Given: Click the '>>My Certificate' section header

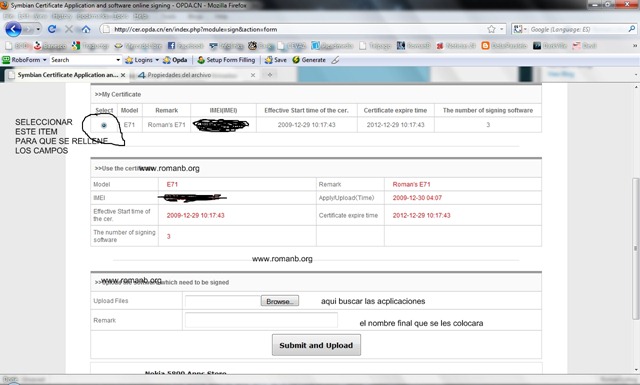Looking at the screenshot, I should pos(118,94).
